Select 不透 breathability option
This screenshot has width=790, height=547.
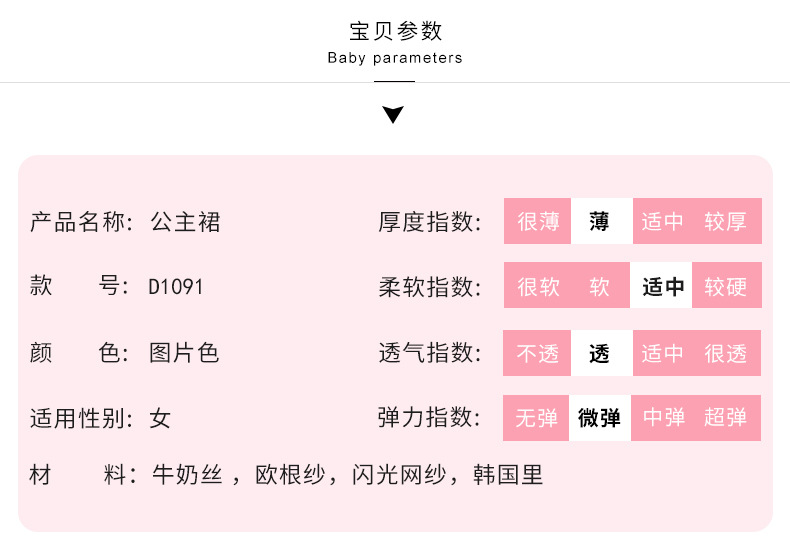click(x=538, y=353)
